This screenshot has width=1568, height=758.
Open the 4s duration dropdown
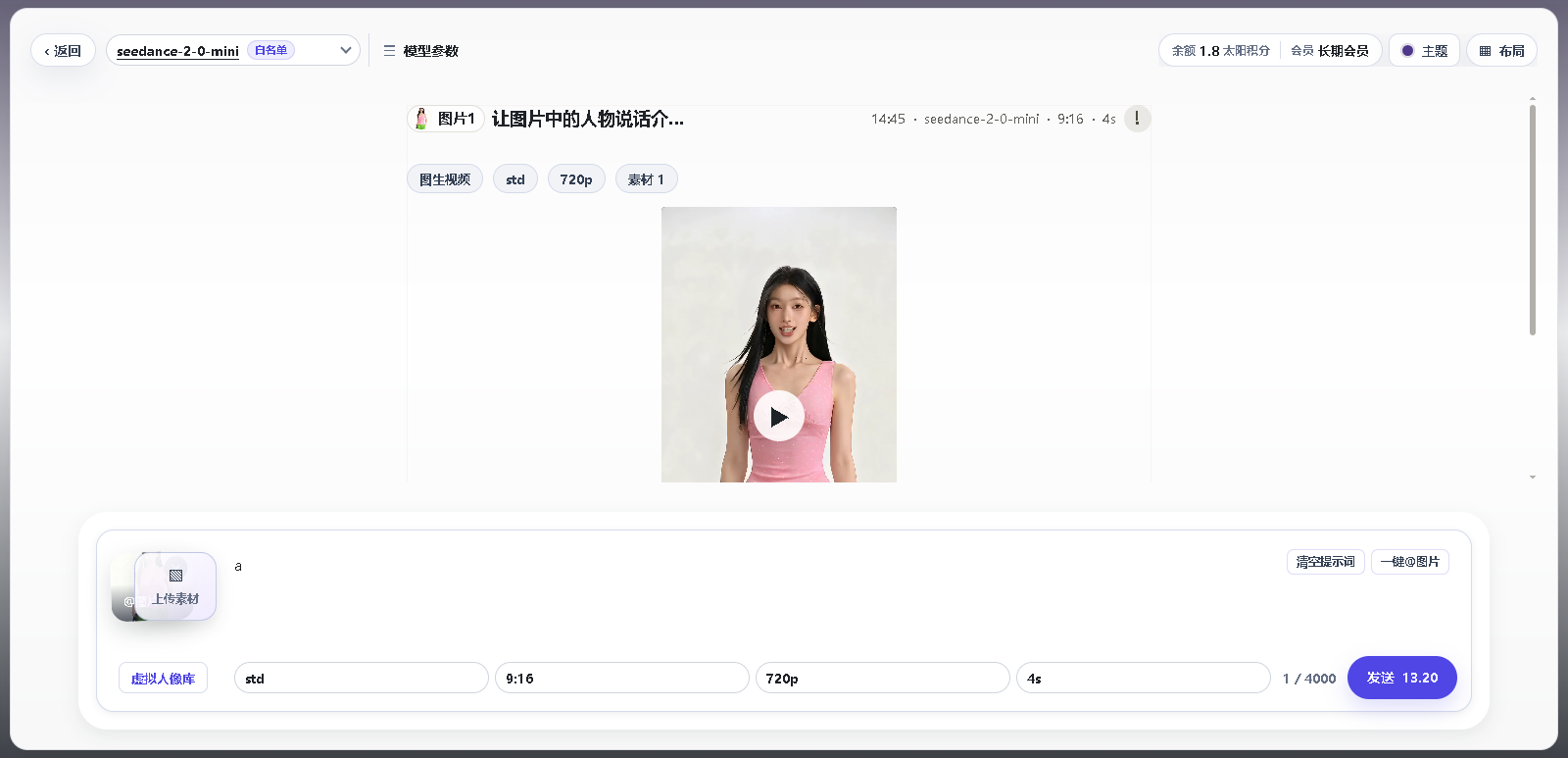[x=1144, y=678]
